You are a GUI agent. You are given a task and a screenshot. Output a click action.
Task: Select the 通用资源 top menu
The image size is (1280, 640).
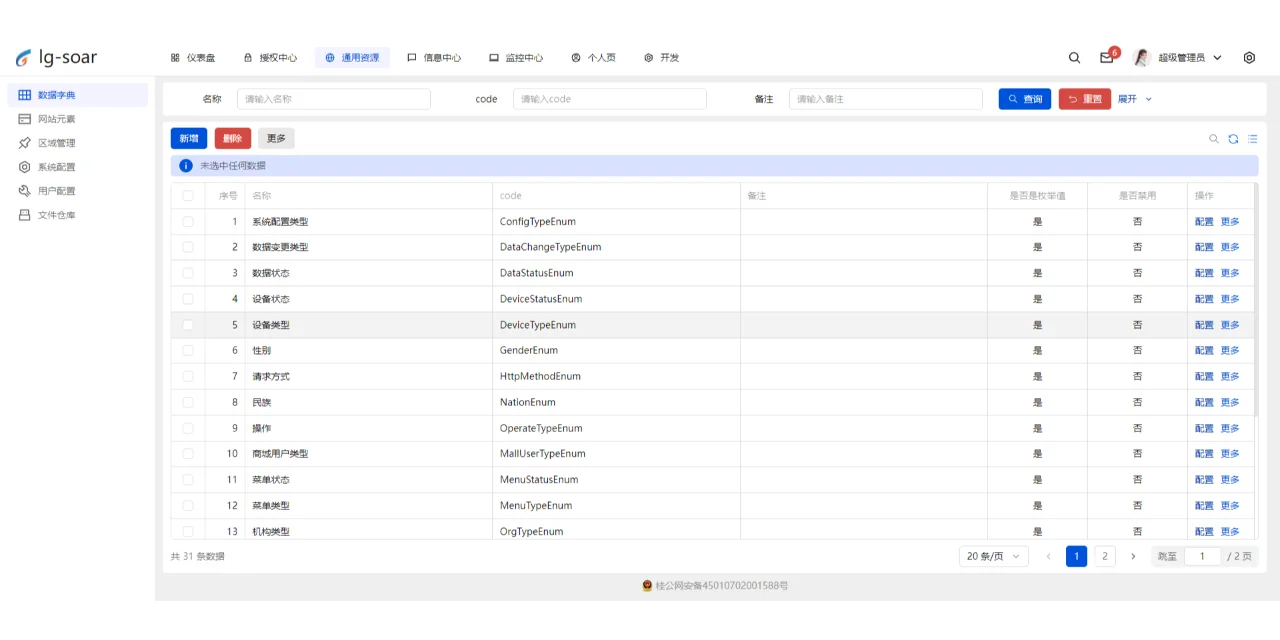(x=352, y=58)
